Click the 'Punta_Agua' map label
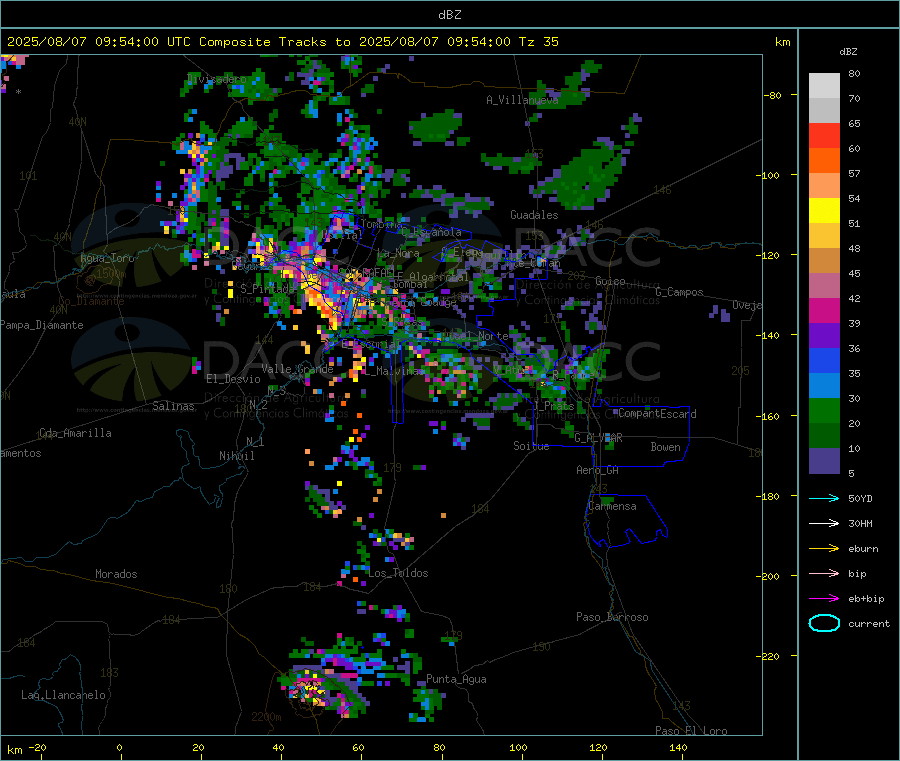Screen dimensions: 900x761 456,680
